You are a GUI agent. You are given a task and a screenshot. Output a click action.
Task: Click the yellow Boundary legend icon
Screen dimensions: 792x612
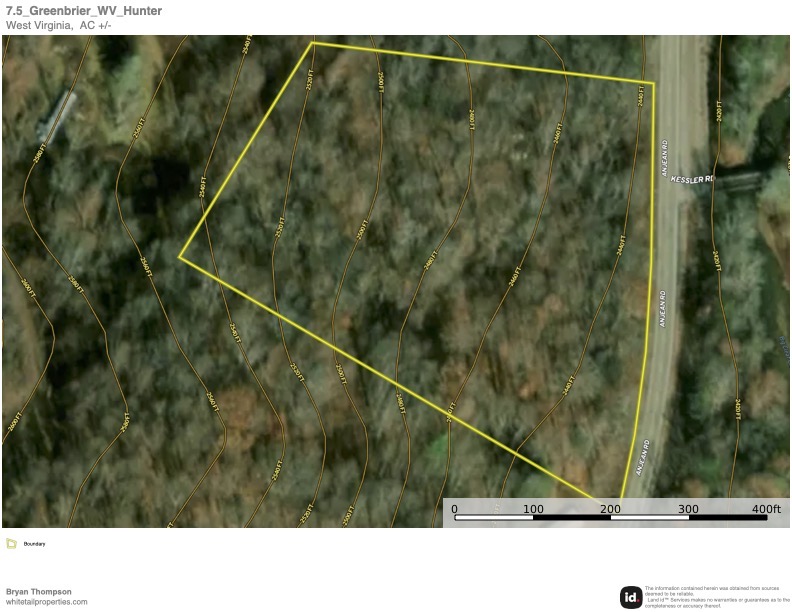11,544
